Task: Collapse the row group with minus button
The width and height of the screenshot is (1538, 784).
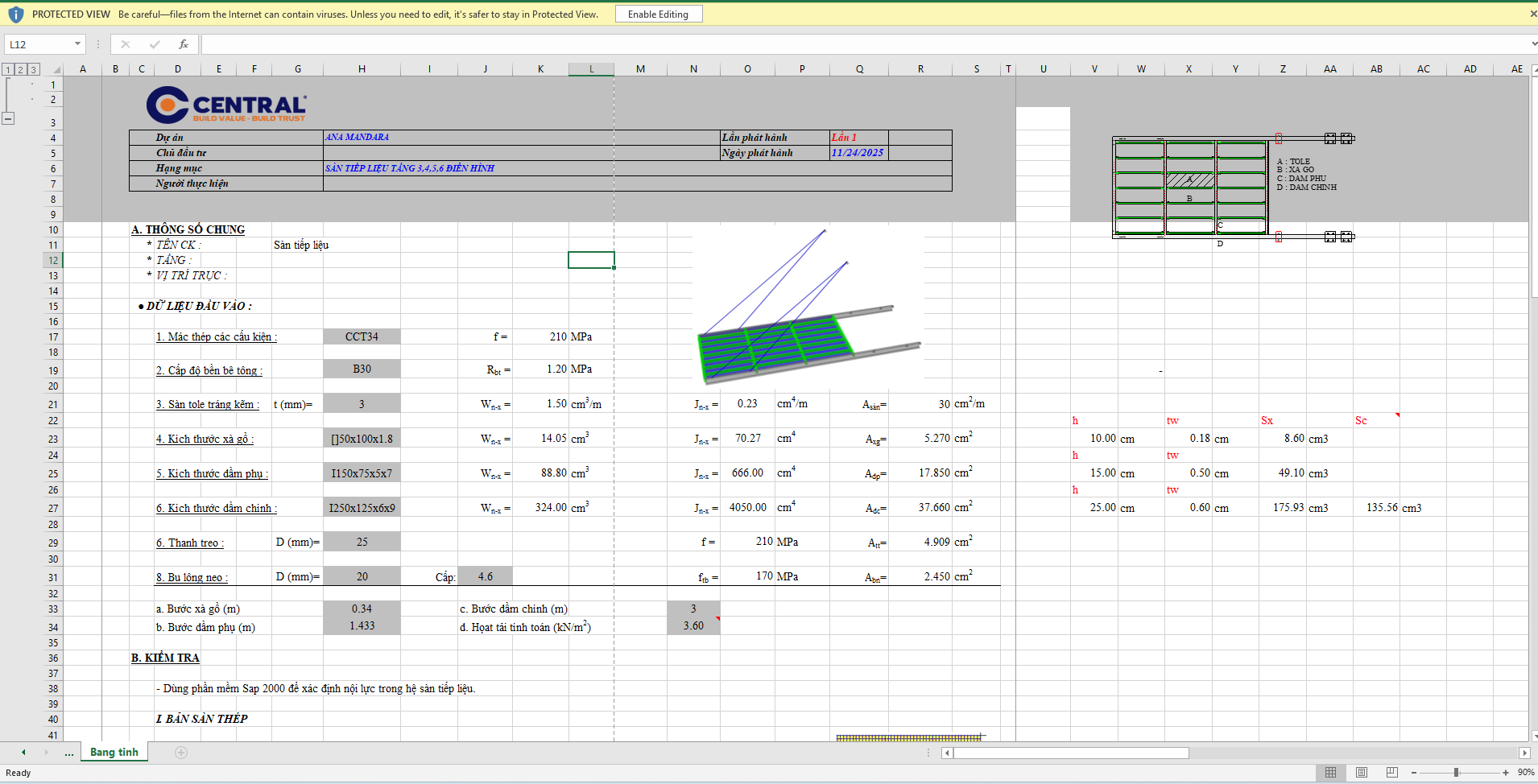Action: [8, 118]
